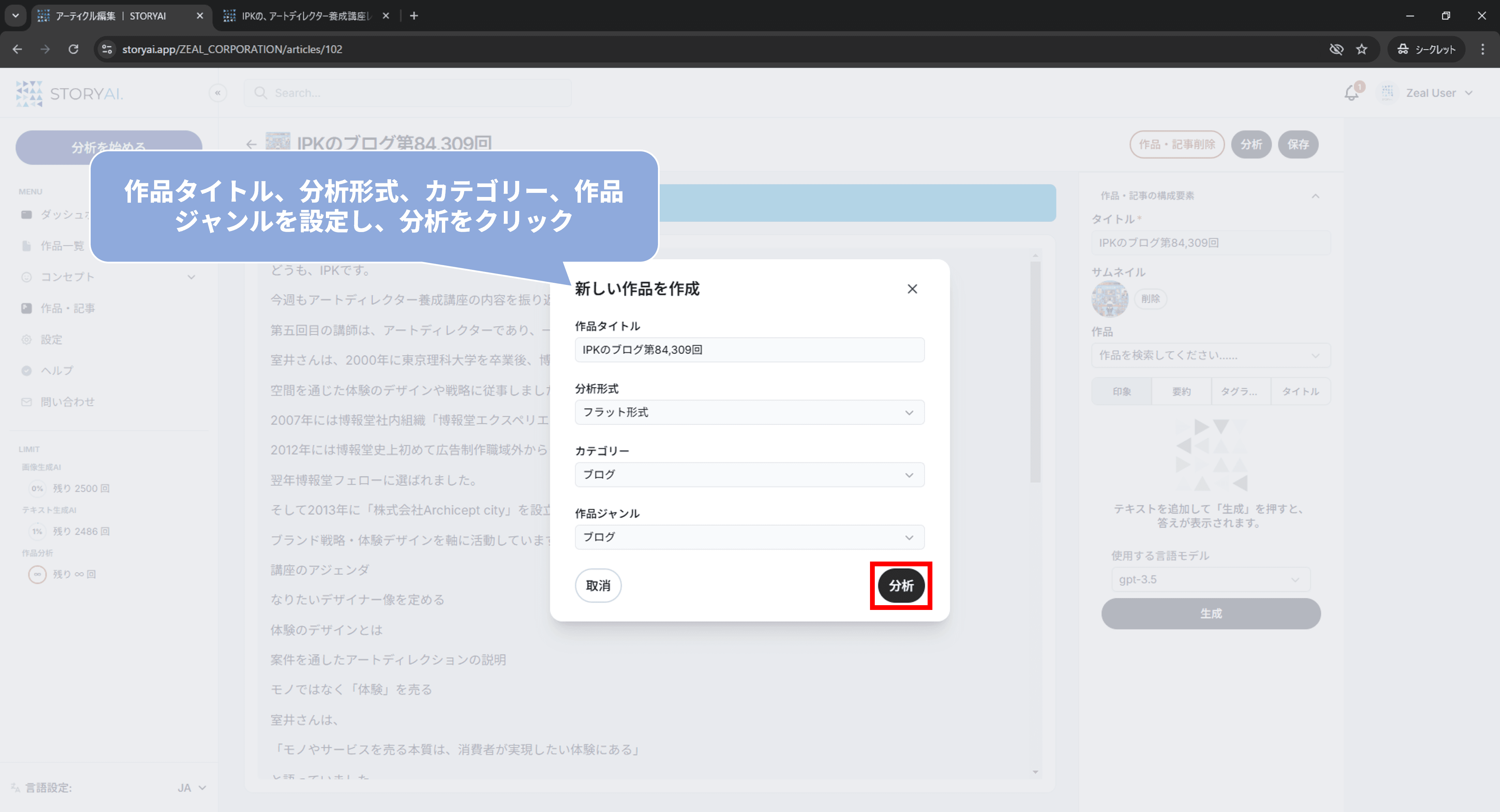1500x812 pixels.
Task: Open the 分析形式 dropdown showing フラット形式
Action: [x=749, y=412]
